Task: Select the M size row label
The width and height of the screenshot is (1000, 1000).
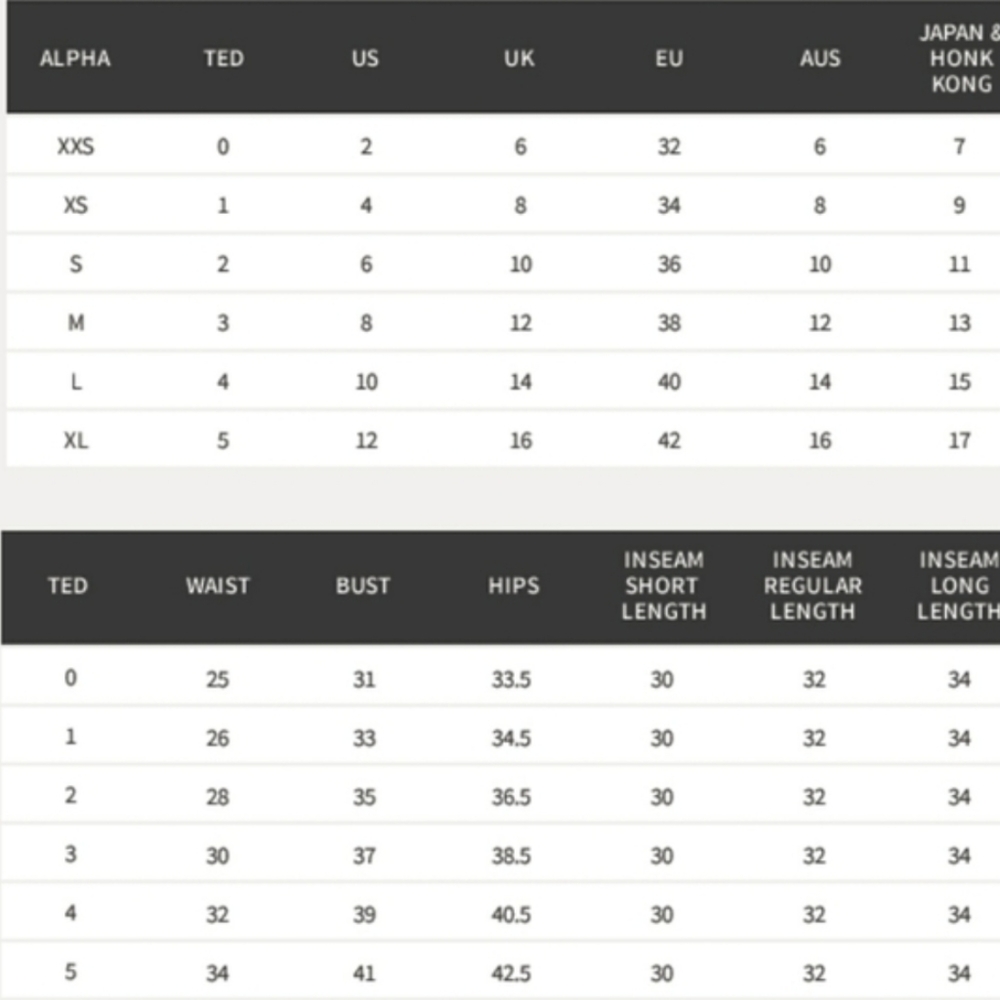Action: (x=76, y=323)
